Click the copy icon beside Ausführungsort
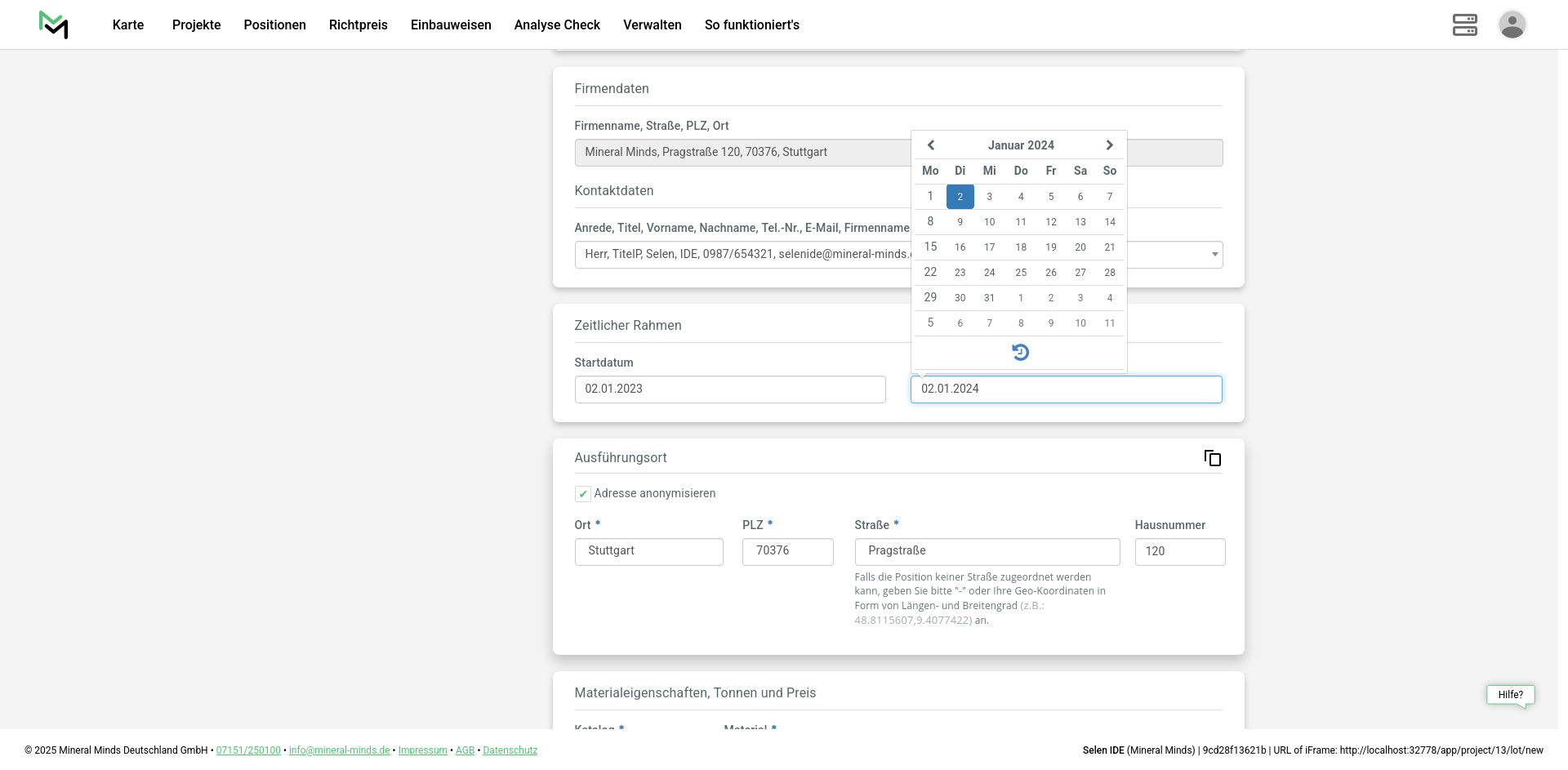 pyautogui.click(x=1212, y=458)
